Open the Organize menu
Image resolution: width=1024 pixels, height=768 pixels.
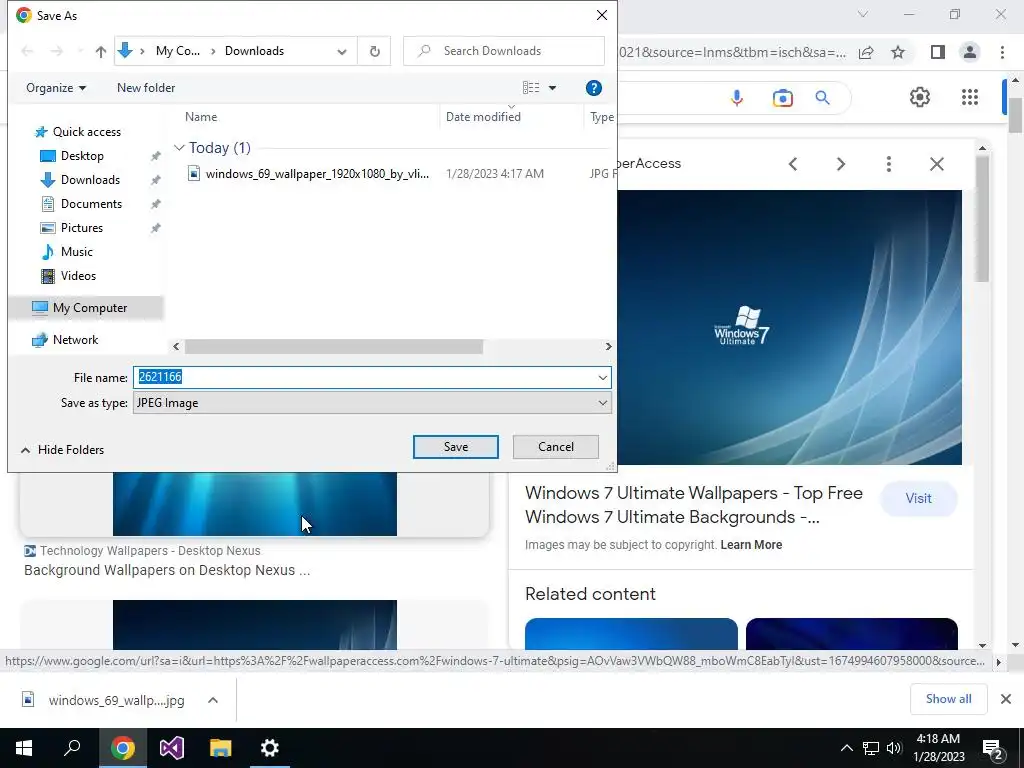click(56, 88)
